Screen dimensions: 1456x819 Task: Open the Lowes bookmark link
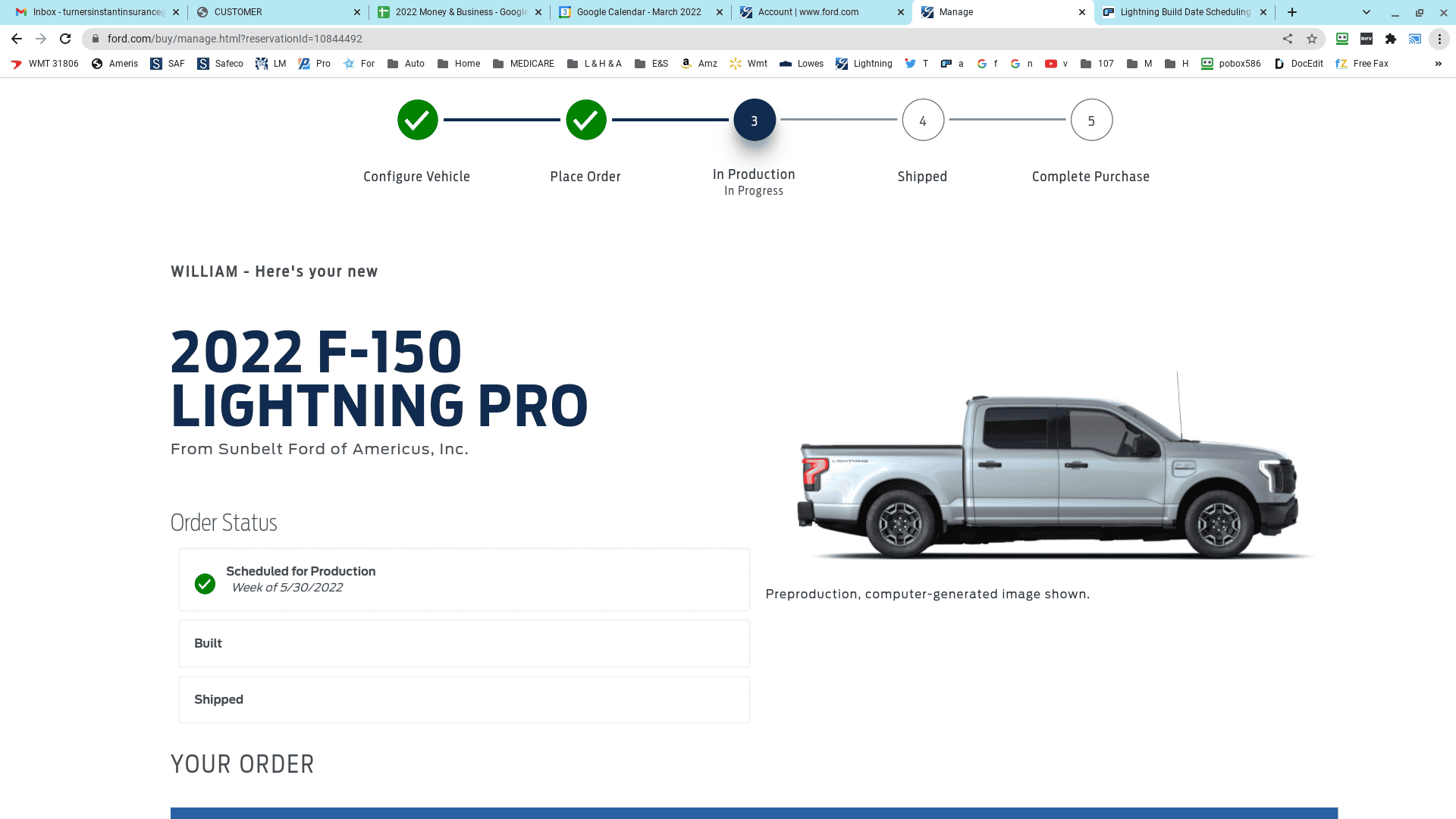click(x=801, y=64)
